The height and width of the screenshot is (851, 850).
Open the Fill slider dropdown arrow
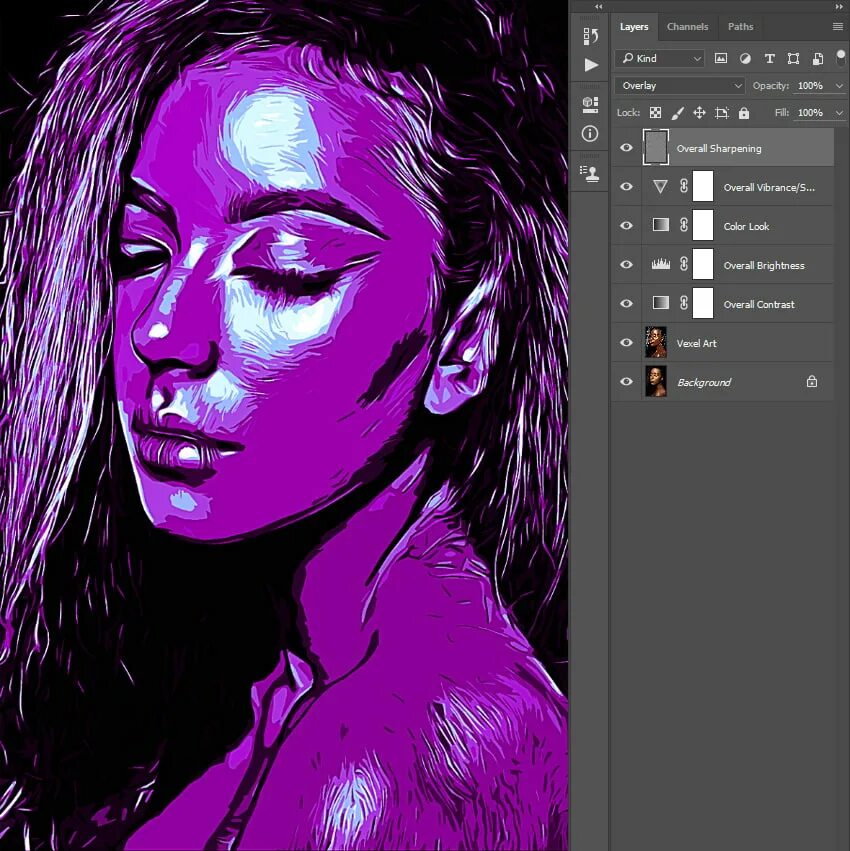839,113
